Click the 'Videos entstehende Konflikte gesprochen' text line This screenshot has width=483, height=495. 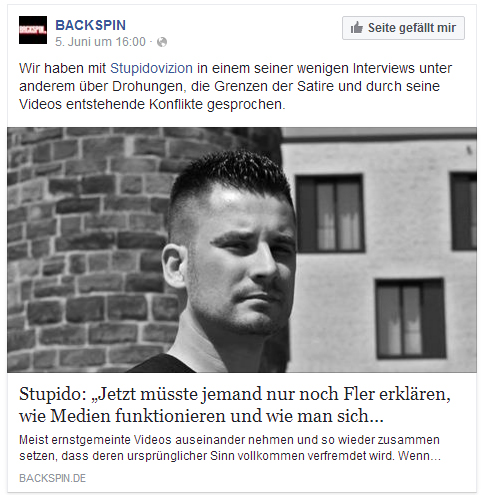coord(152,104)
